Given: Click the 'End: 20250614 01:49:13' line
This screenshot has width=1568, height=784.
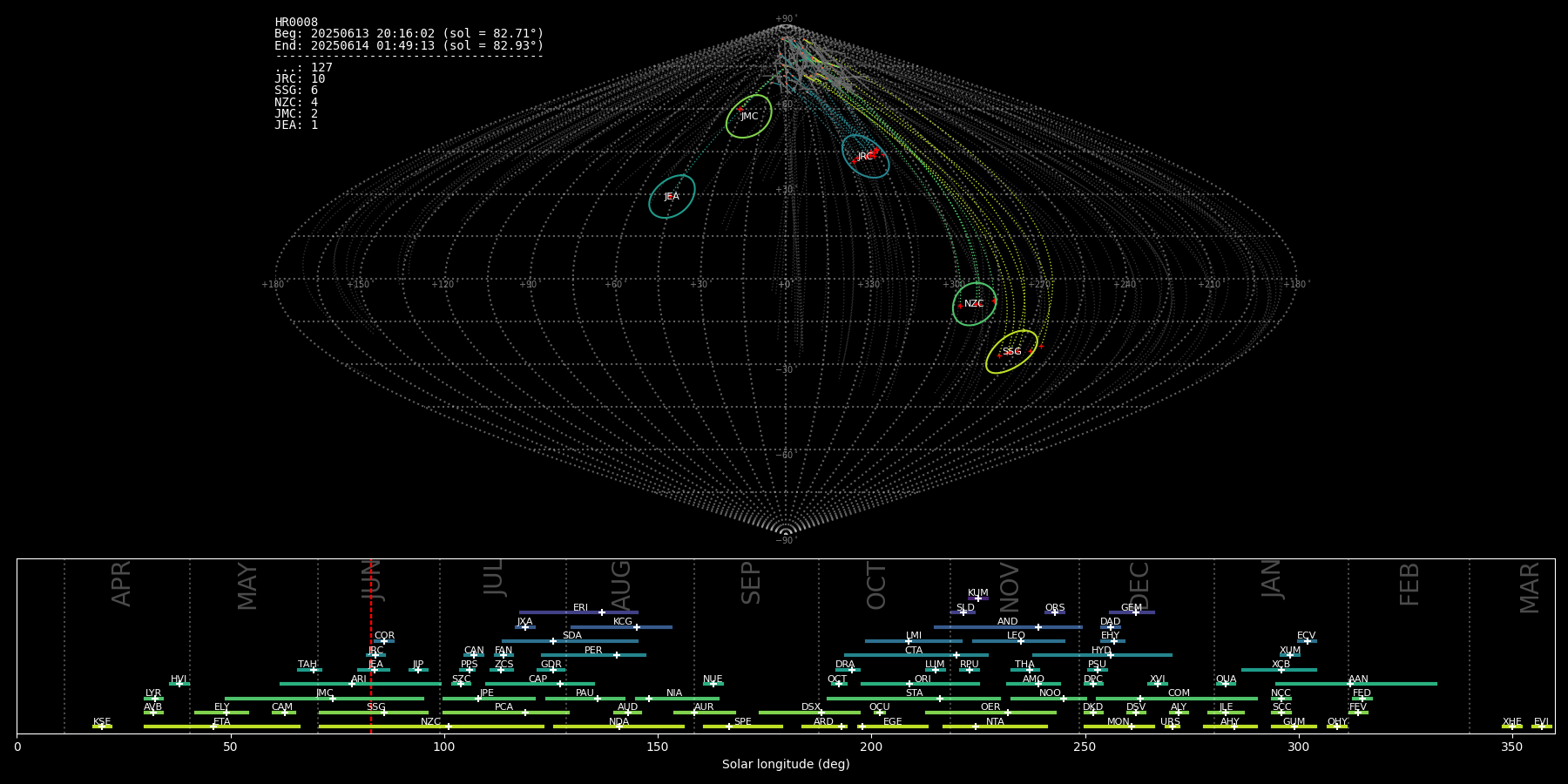Looking at the screenshot, I should [409, 45].
